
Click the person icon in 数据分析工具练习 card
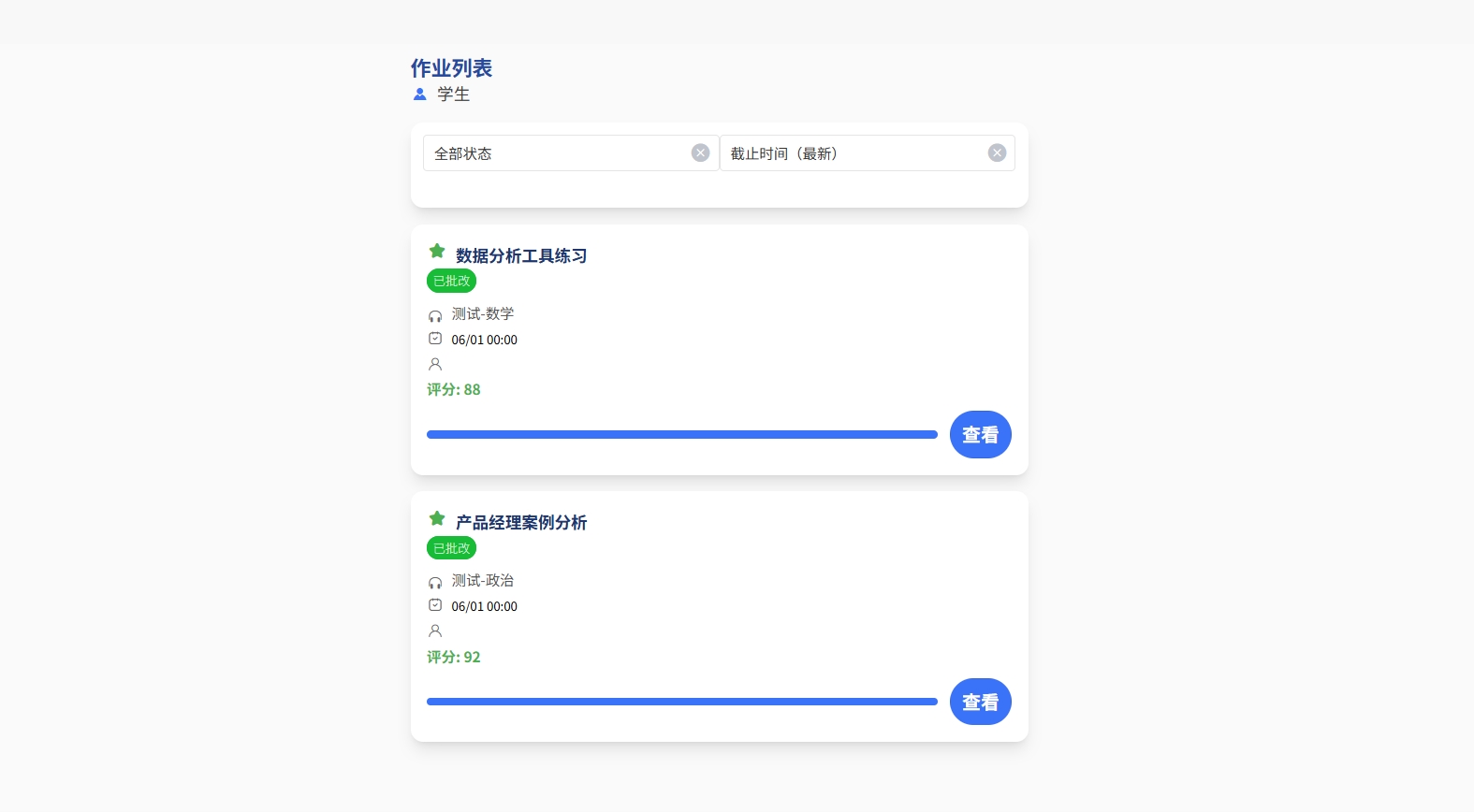[435, 364]
